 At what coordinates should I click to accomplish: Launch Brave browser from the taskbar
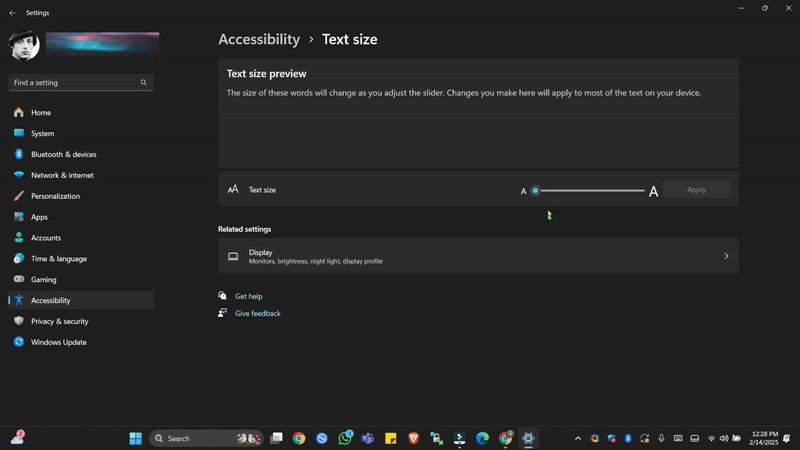coord(414,438)
